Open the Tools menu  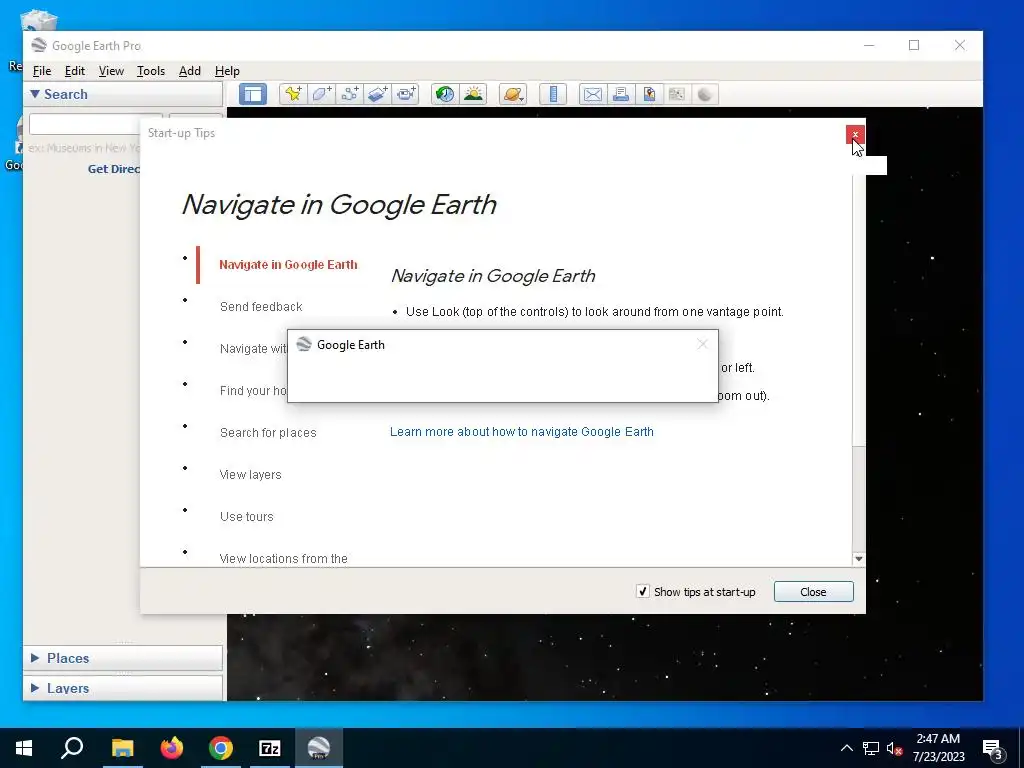[x=151, y=71]
